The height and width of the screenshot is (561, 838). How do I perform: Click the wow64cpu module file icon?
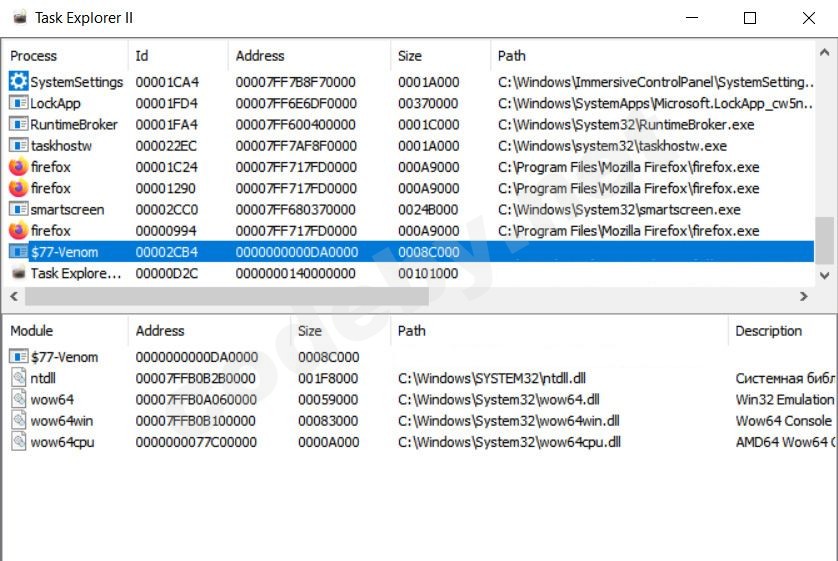coord(19,442)
